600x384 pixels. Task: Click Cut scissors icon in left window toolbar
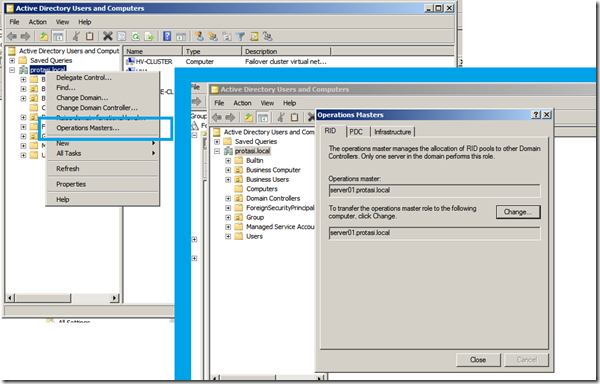click(76, 36)
